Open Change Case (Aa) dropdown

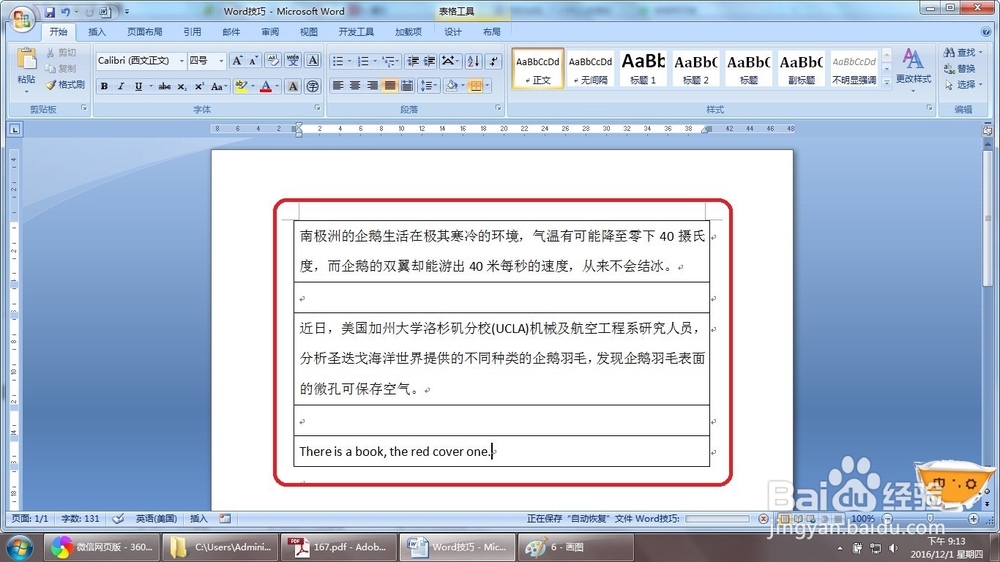219,86
